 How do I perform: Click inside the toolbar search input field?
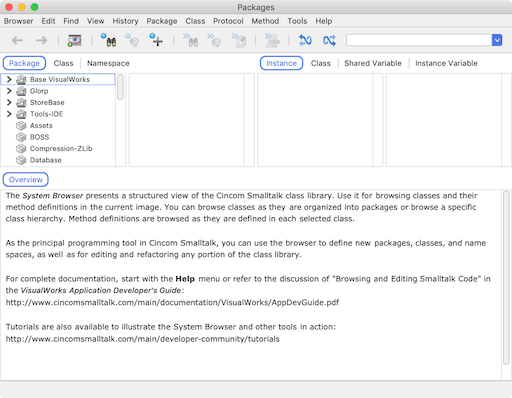point(419,40)
